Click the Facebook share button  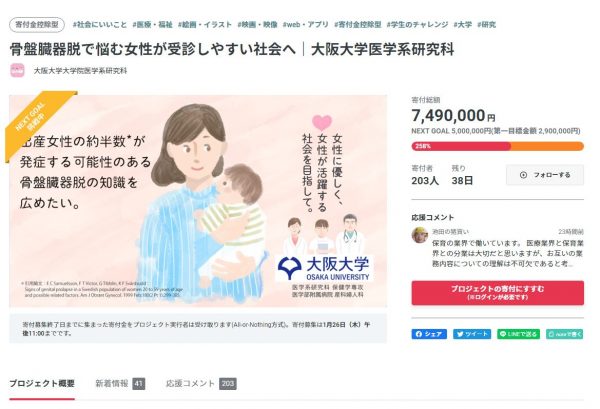tap(429, 334)
